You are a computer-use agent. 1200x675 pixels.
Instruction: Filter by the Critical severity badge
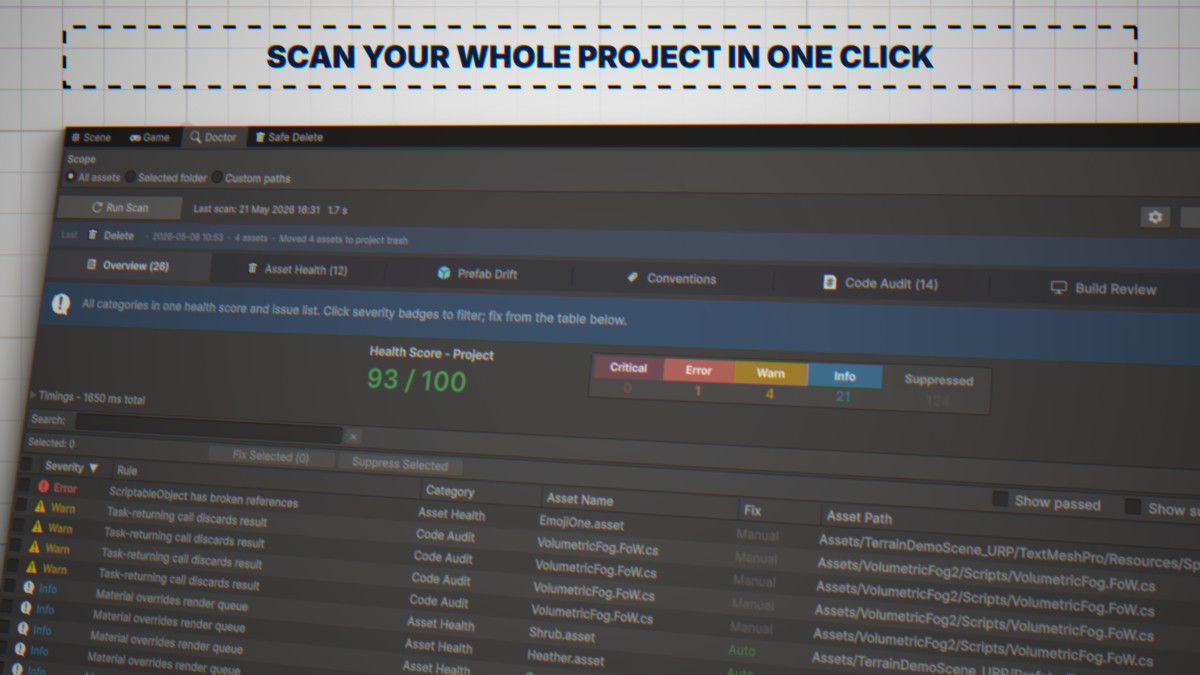click(628, 368)
